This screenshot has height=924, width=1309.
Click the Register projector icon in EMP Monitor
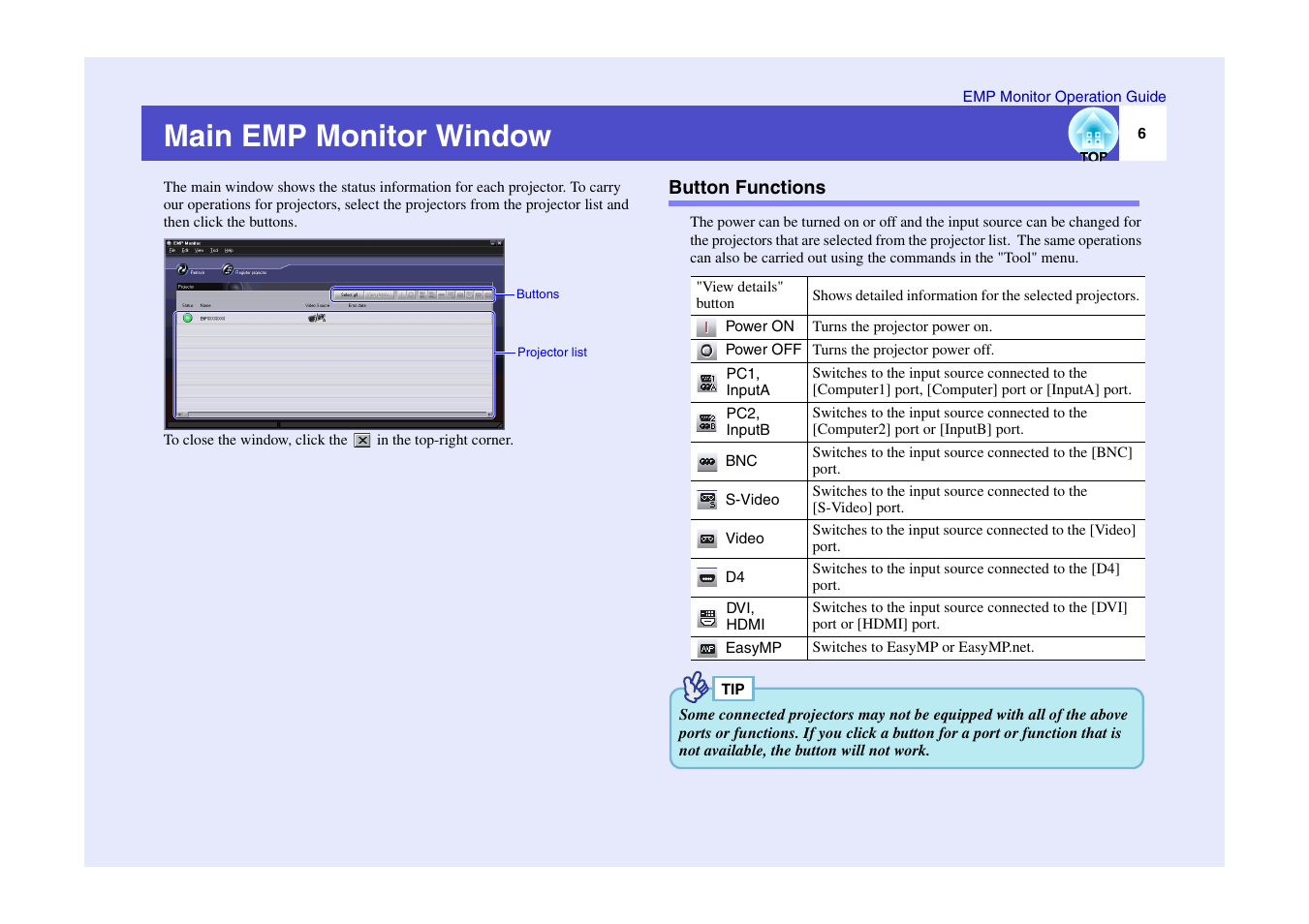point(228,269)
